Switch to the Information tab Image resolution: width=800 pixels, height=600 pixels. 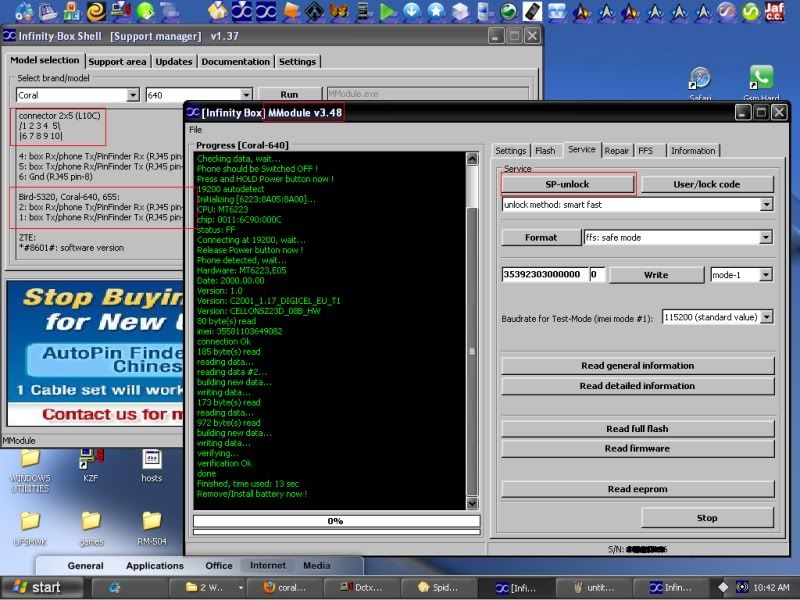pyautogui.click(x=693, y=151)
